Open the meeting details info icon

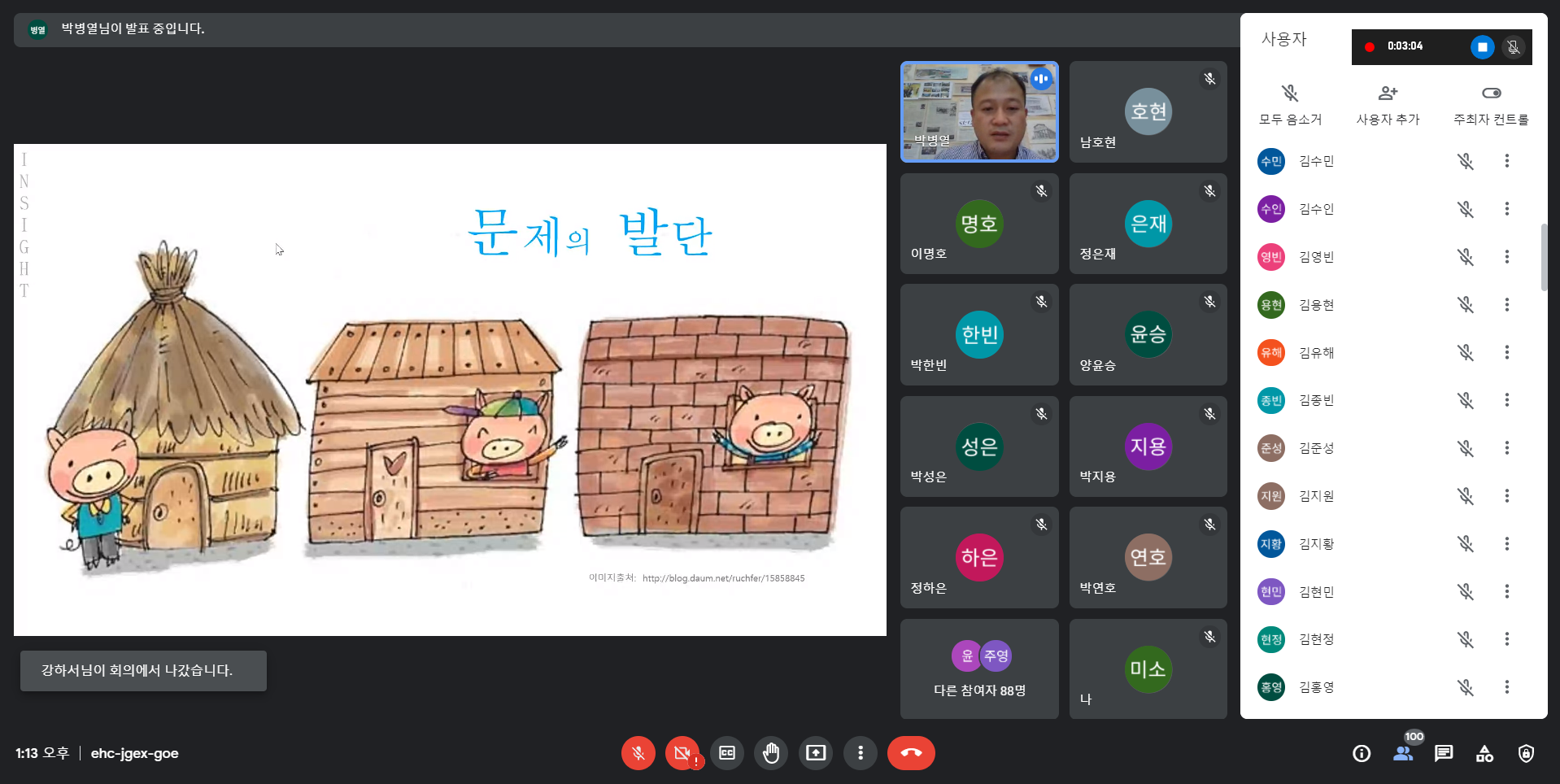point(1361,753)
